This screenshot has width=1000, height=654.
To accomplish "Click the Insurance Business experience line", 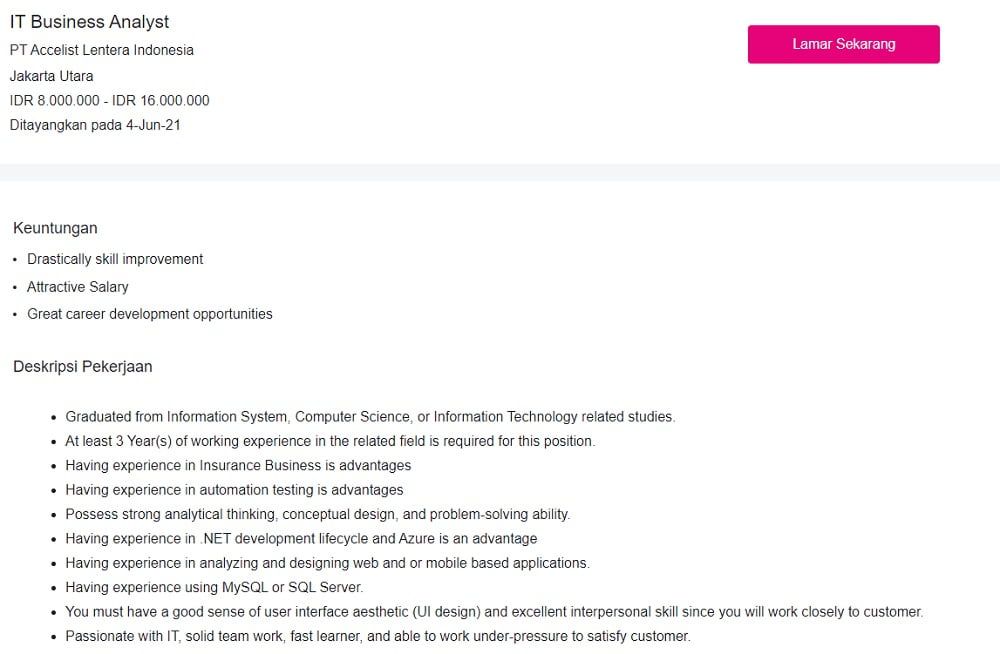I will coord(238,465).
